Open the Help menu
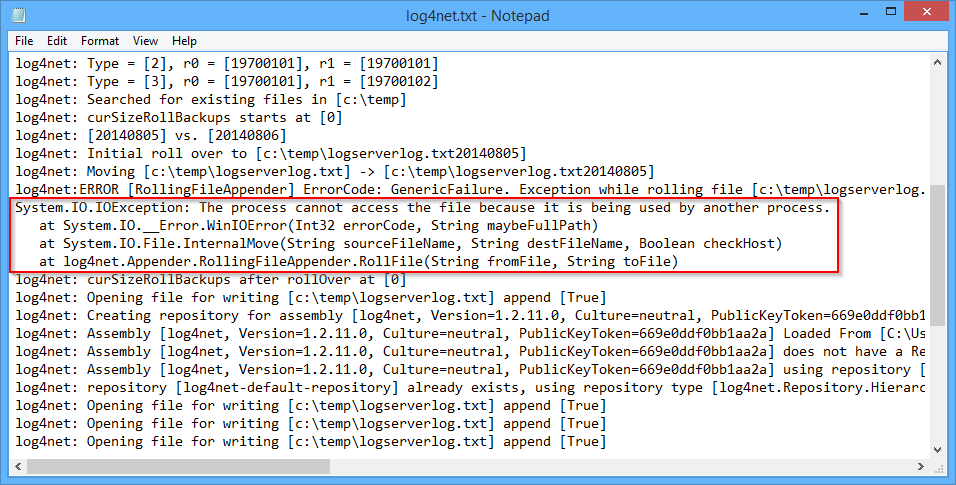The width and height of the screenshot is (956, 485). point(184,41)
